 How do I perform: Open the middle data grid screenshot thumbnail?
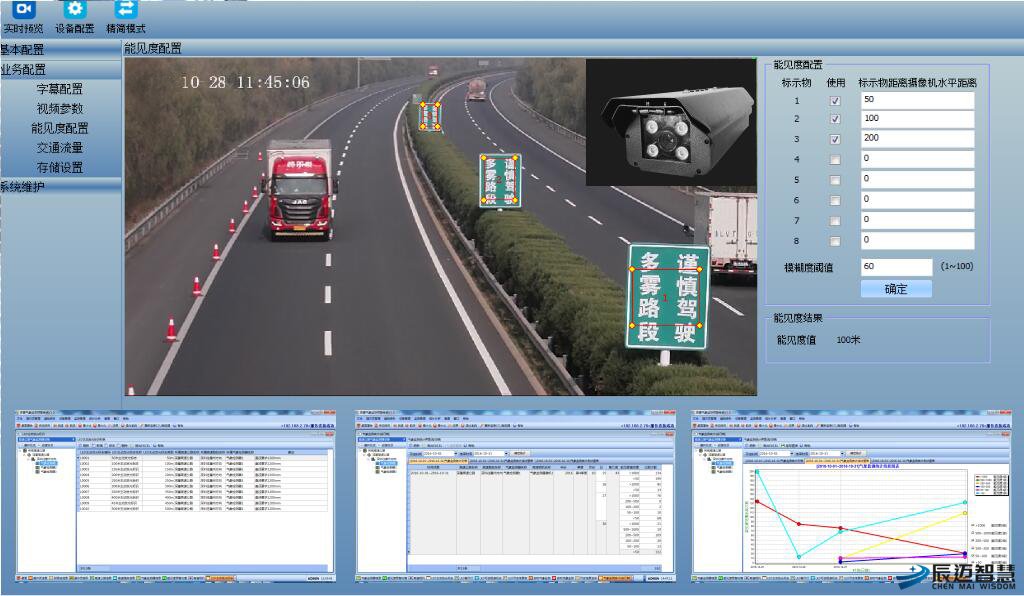tap(515, 496)
